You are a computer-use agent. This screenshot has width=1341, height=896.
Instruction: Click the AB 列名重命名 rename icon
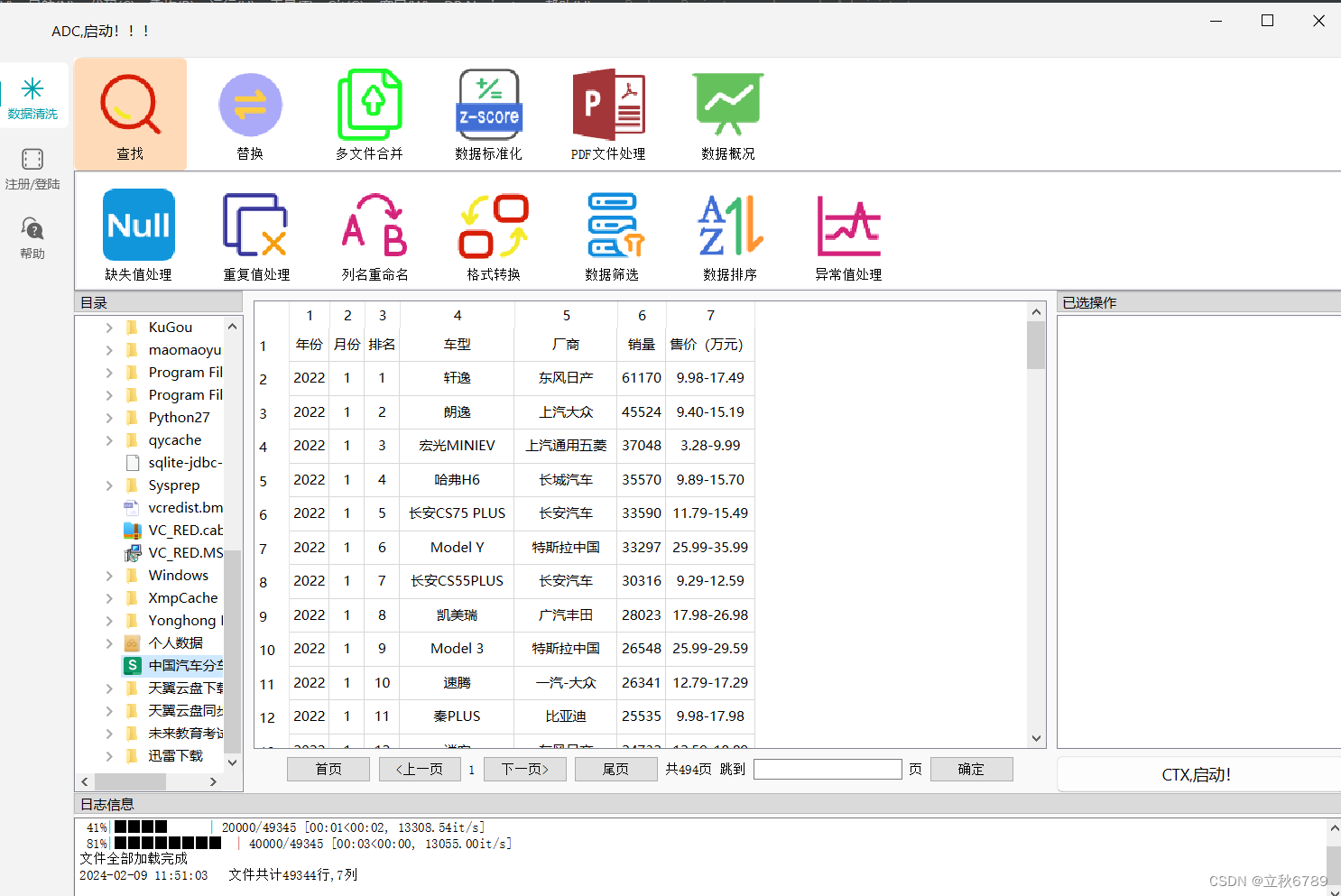(x=374, y=233)
